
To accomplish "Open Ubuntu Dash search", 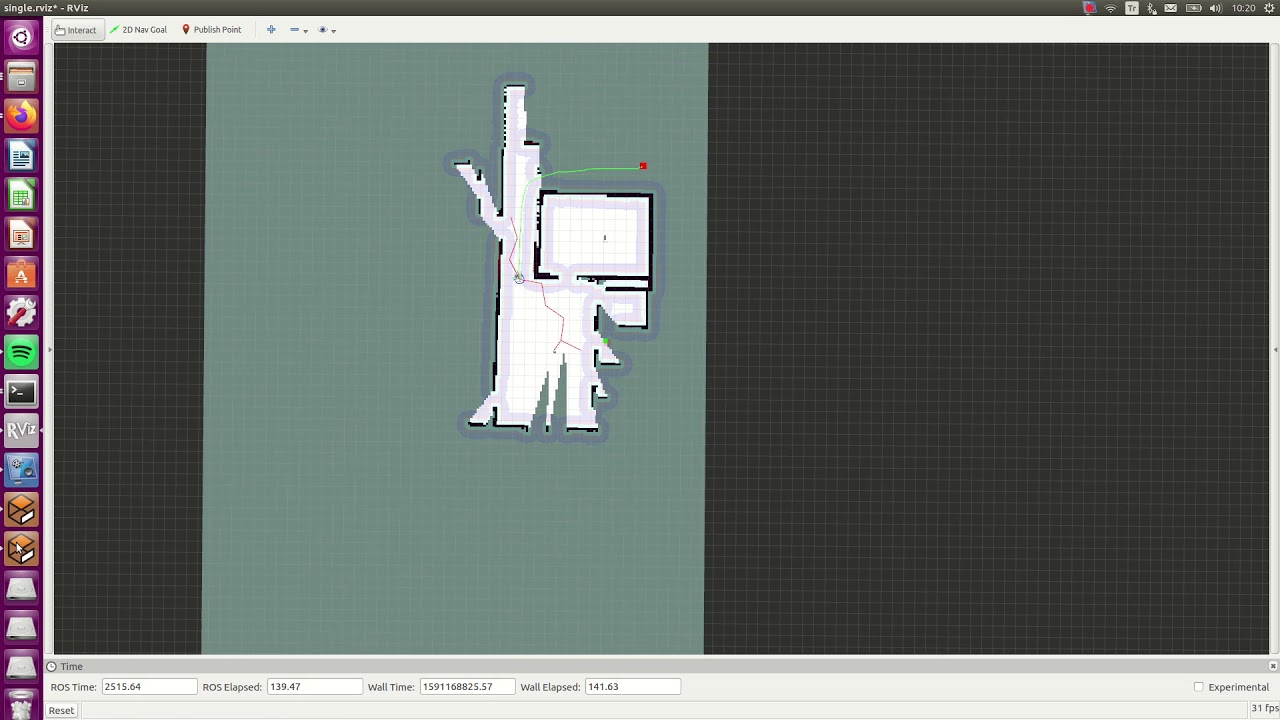I will pos(21,38).
